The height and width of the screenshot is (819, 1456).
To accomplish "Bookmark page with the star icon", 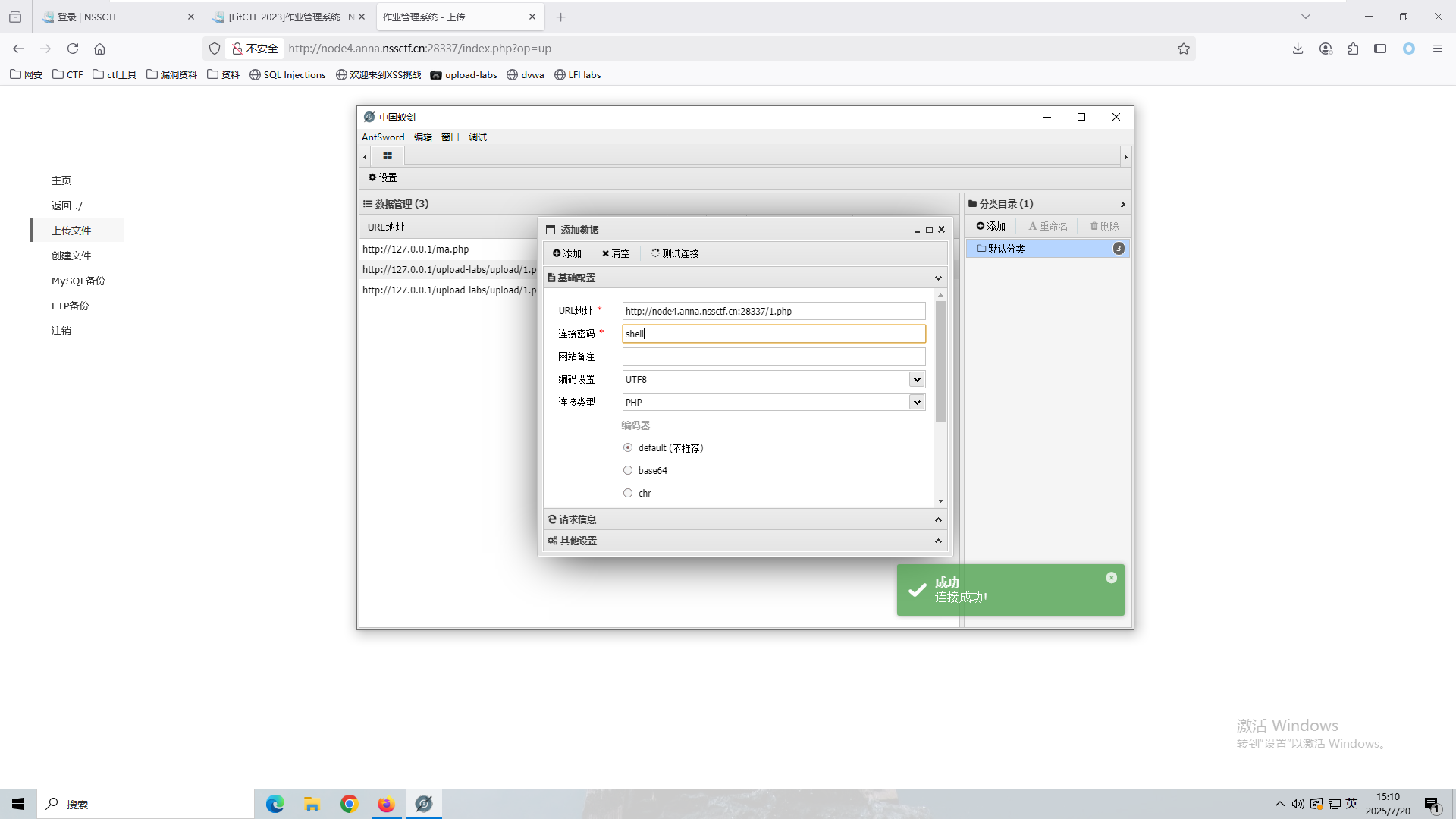I will 1183,49.
